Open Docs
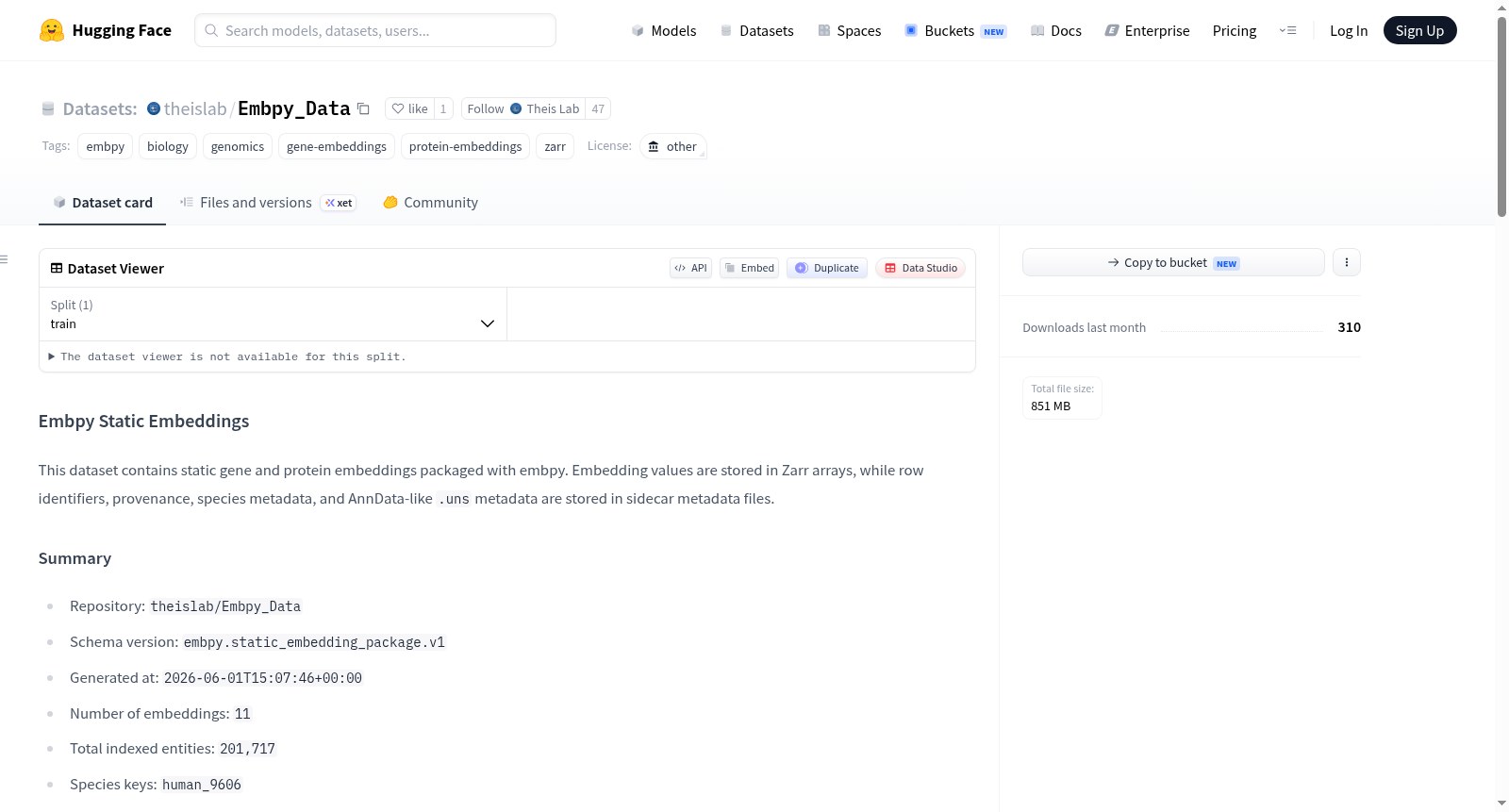 click(1055, 30)
